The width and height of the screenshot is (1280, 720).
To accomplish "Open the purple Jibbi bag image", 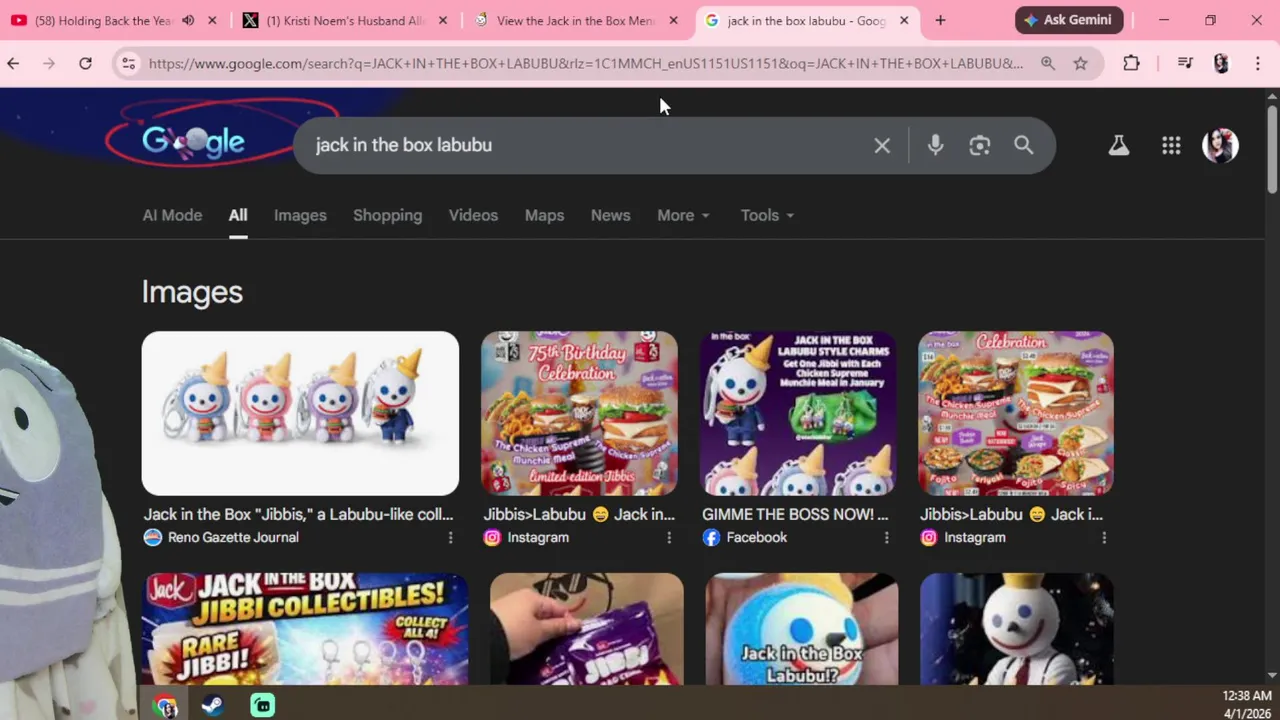I will (x=587, y=629).
